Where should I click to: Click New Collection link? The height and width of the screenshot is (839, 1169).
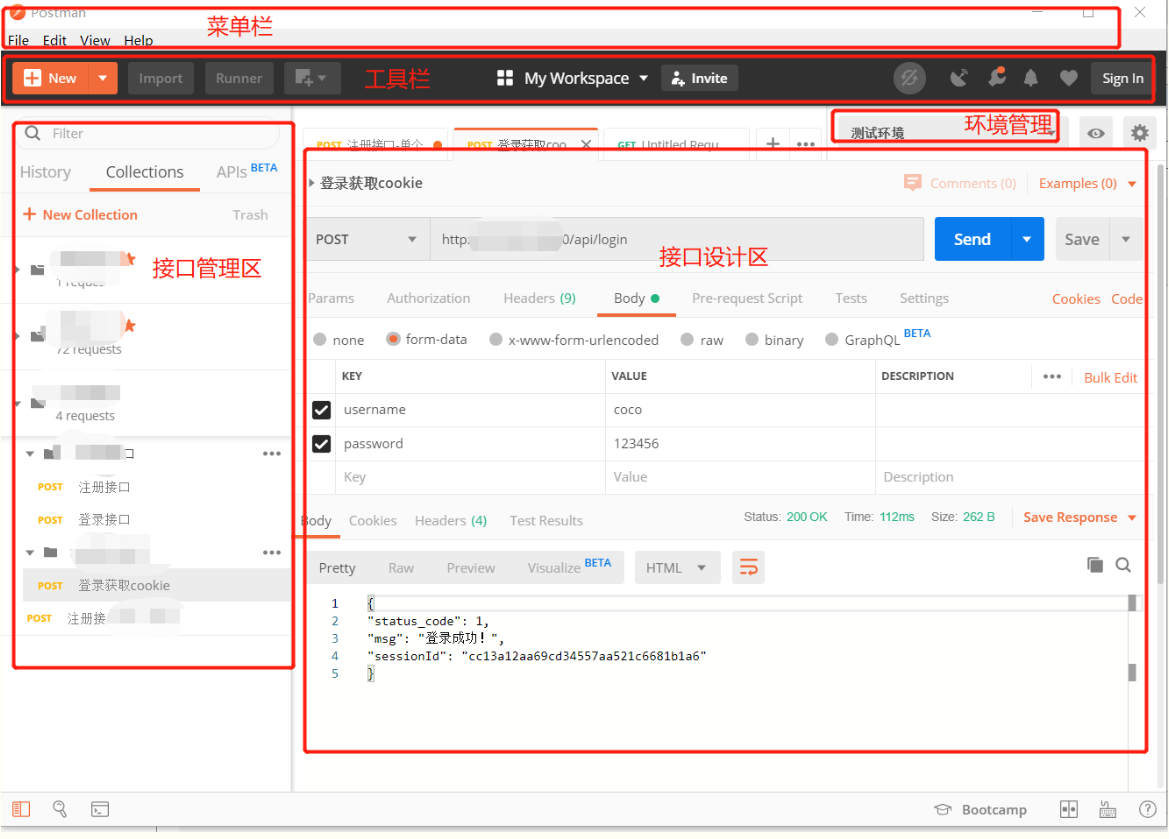pos(81,215)
